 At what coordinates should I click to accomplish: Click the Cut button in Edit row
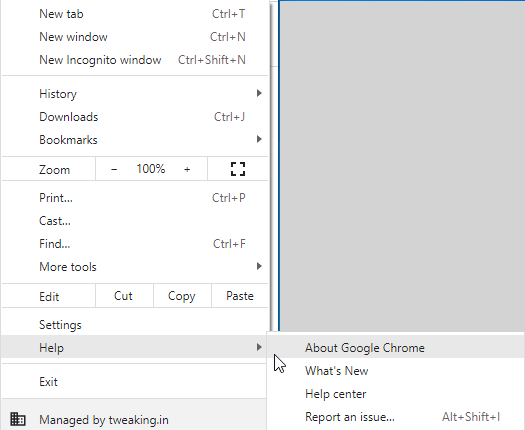pyautogui.click(x=124, y=296)
